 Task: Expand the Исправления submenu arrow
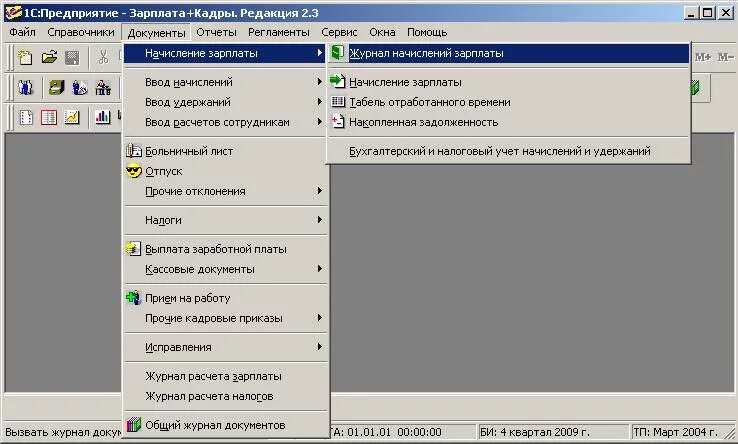pyautogui.click(x=320, y=347)
